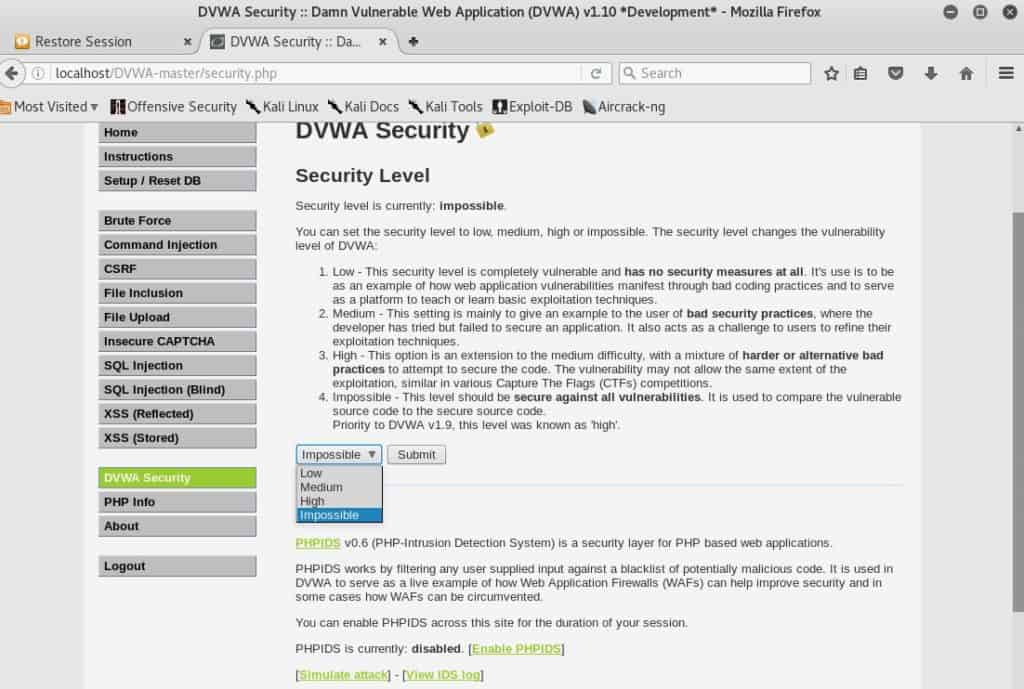Go back with the browser back arrow
1024x689 pixels.
coord(11,73)
